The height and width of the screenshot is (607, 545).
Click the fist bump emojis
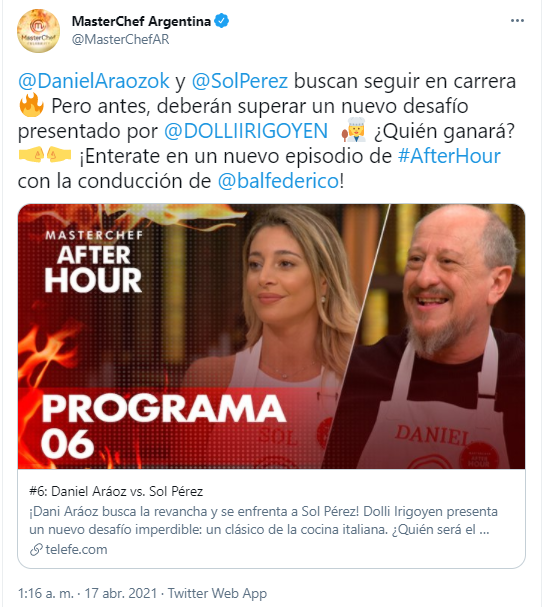tap(45, 155)
